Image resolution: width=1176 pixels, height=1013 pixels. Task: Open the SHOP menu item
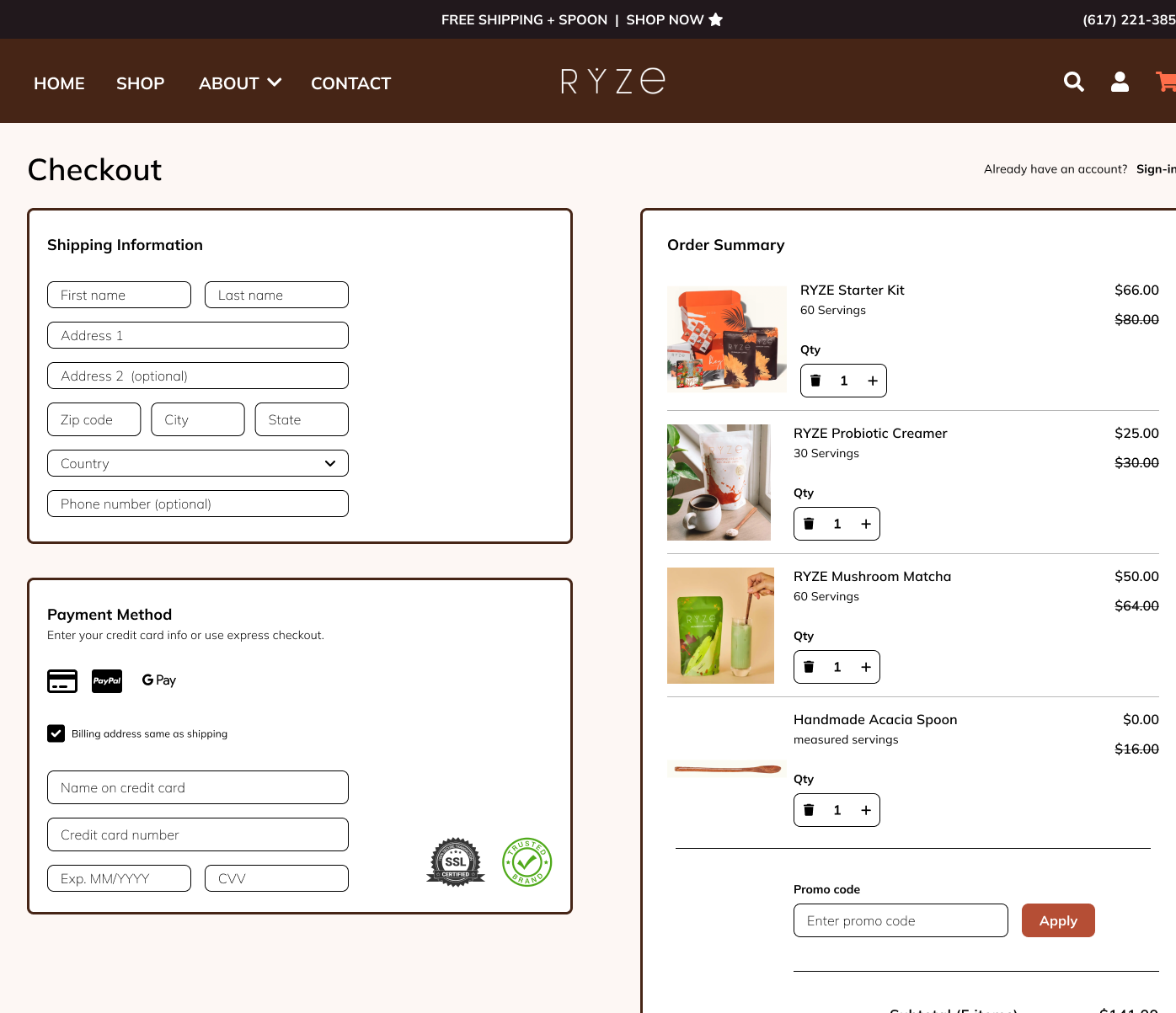tap(141, 83)
